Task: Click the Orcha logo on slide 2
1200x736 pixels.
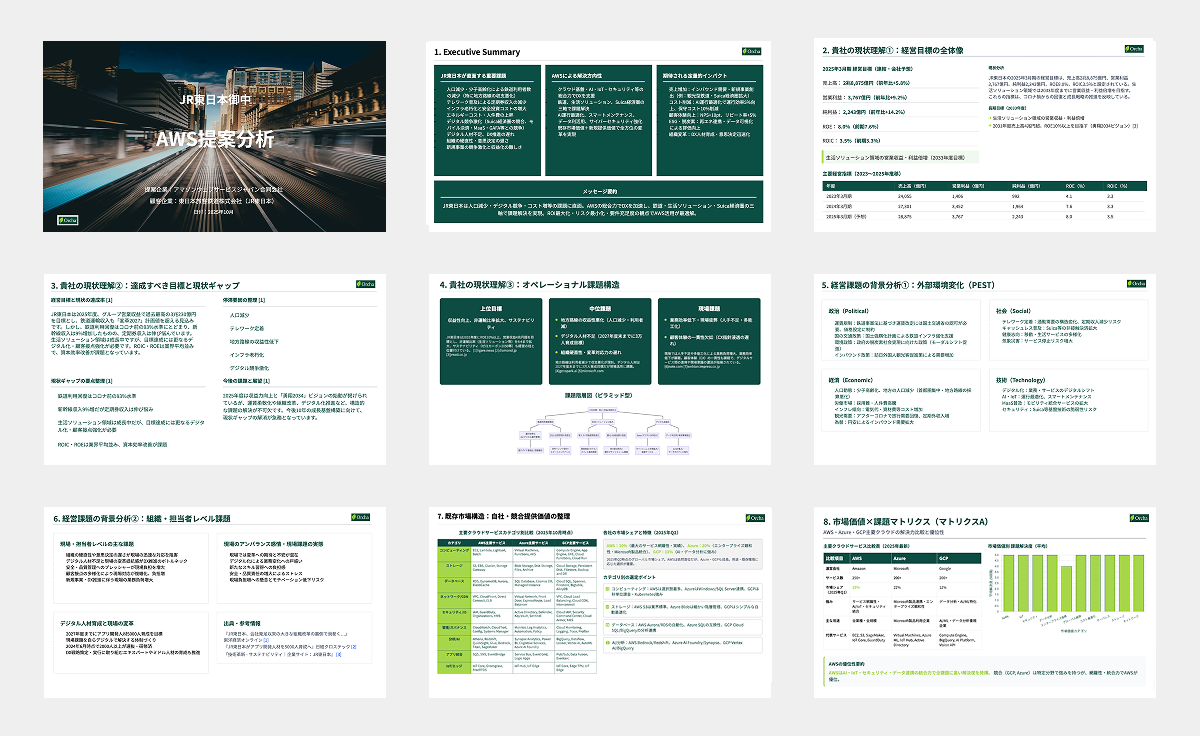Action: (1136, 49)
